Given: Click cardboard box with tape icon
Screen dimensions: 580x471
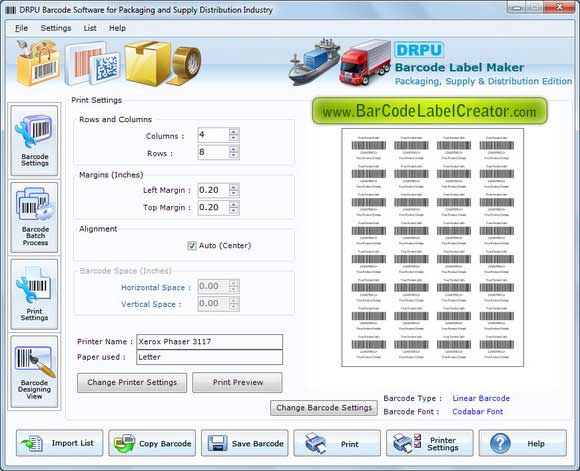Looking at the screenshot, I should pyautogui.click(x=163, y=63).
